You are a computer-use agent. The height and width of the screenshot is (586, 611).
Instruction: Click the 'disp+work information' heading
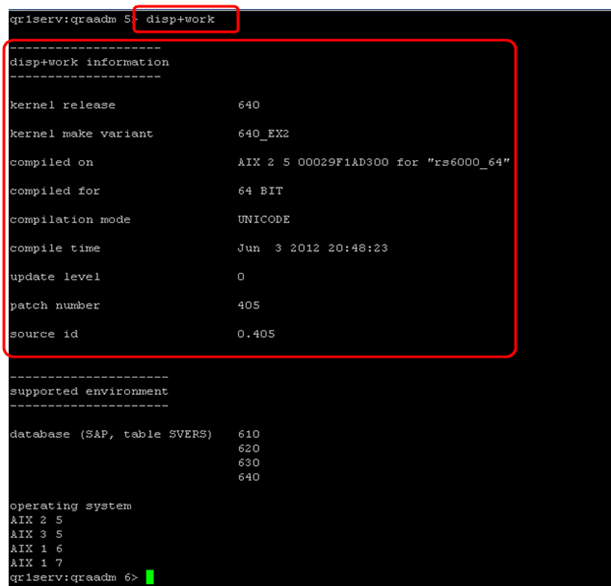click(x=89, y=62)
